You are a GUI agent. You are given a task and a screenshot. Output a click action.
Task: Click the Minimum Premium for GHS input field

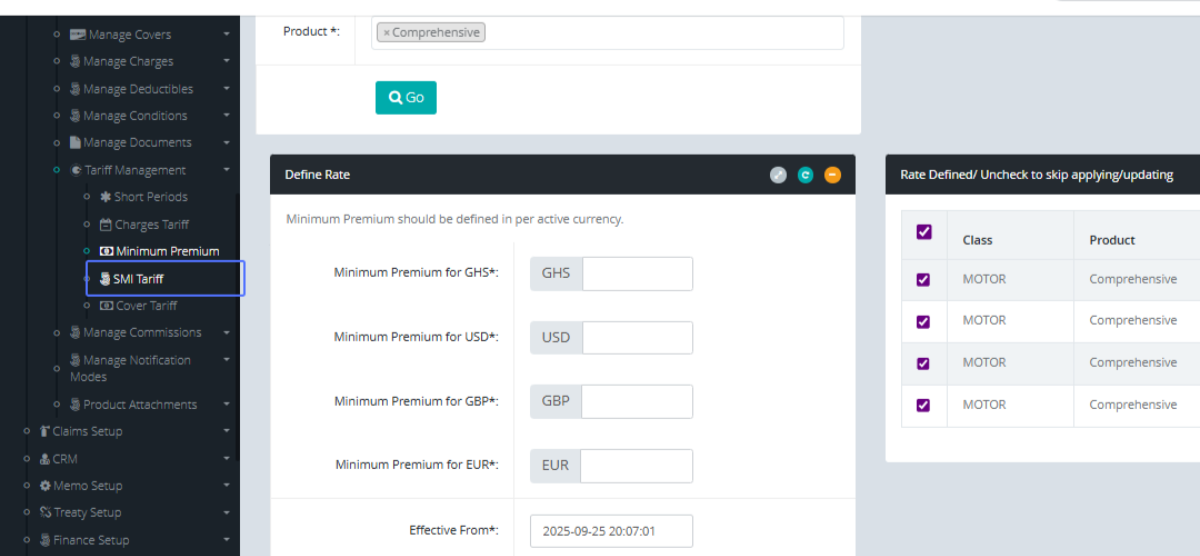click(637, 273)
